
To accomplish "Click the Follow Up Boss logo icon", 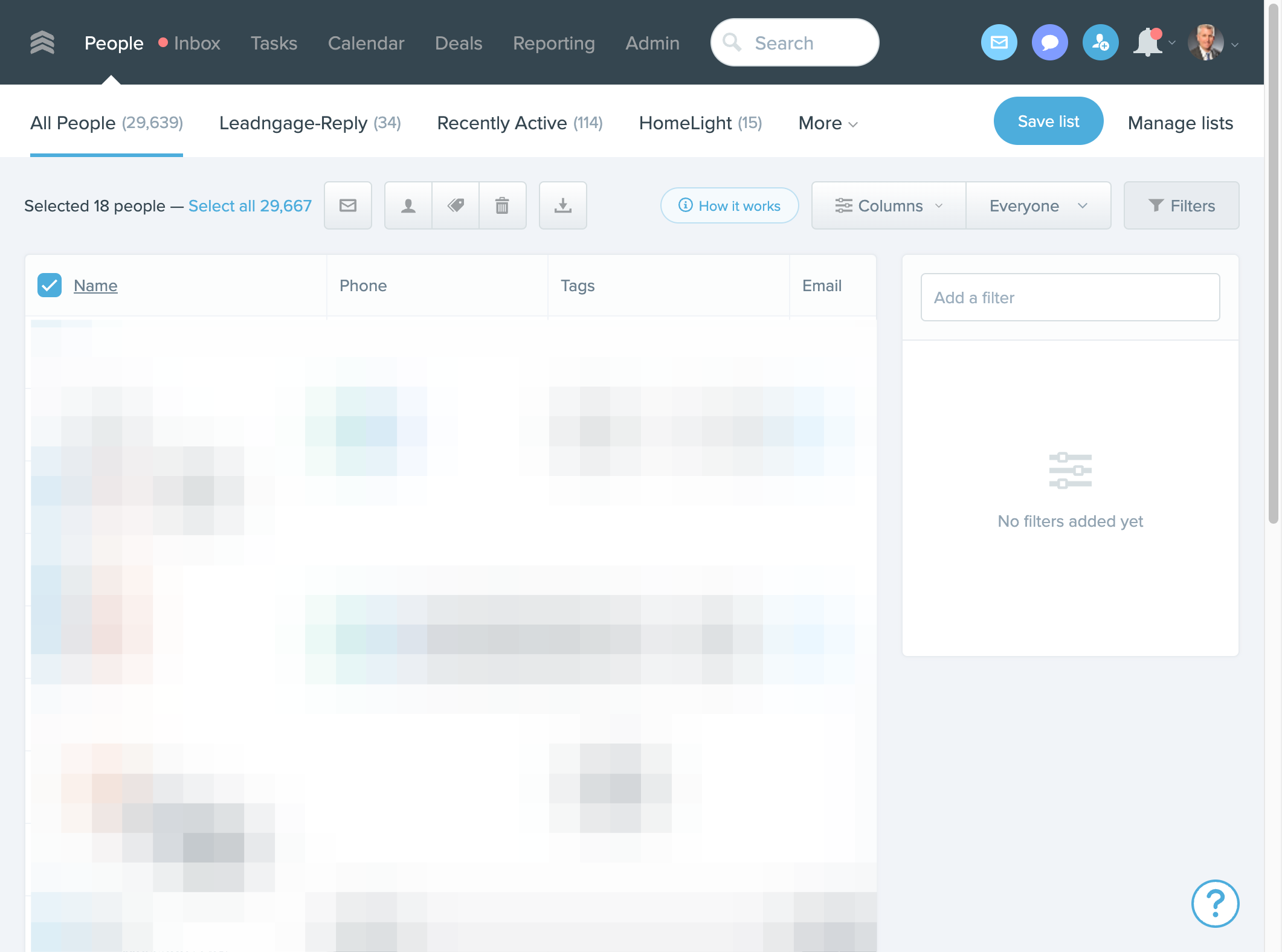I will pos(42,43).
